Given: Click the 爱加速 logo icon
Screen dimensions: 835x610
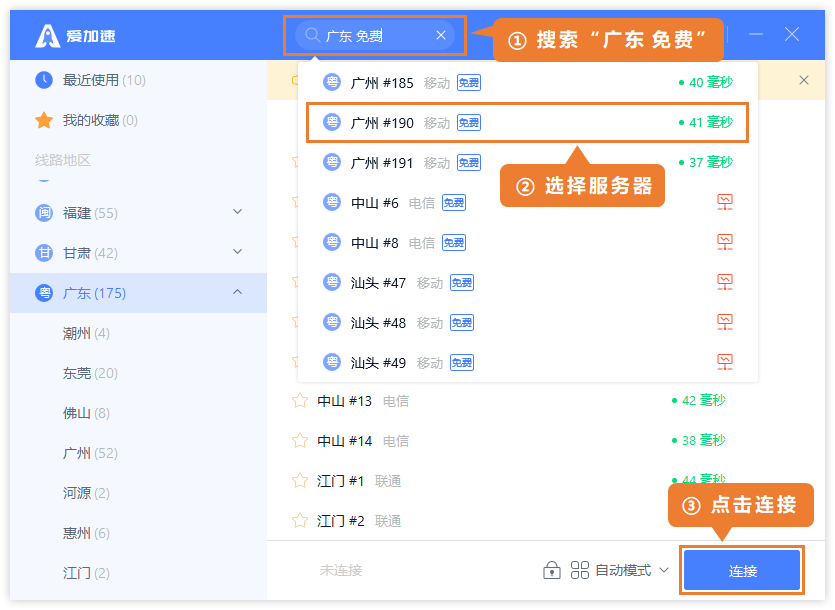Looking at the screenshot, I should (47, 35).
